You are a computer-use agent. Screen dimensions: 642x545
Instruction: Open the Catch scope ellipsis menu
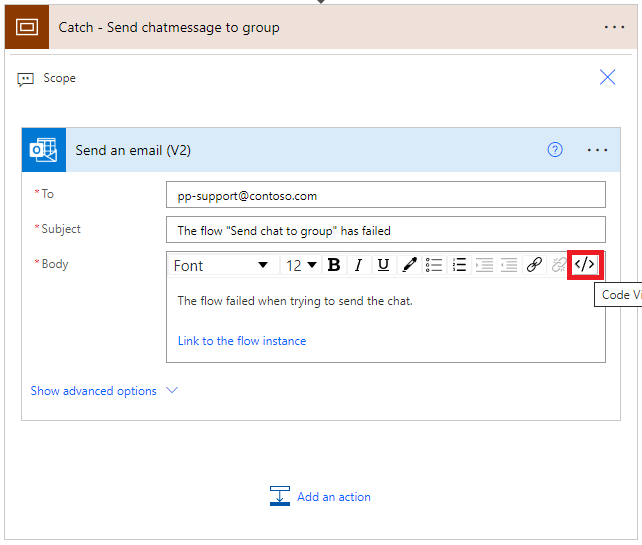click(x=614, y=27)
